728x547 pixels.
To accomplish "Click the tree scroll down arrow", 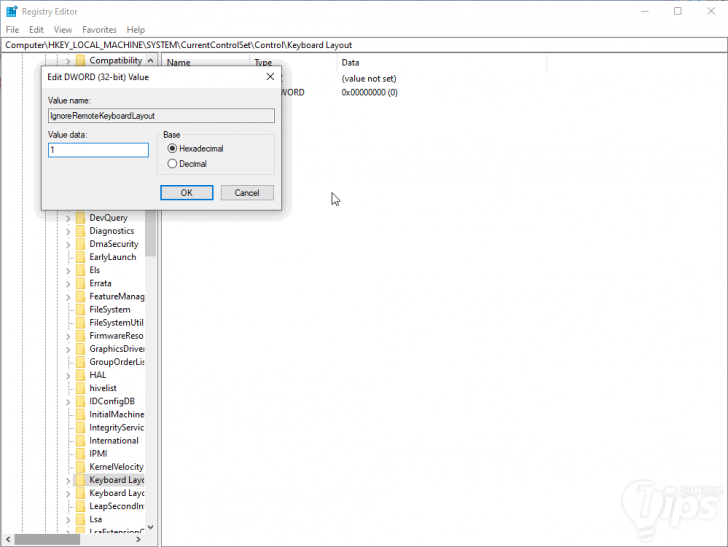I will click(150, 527).
